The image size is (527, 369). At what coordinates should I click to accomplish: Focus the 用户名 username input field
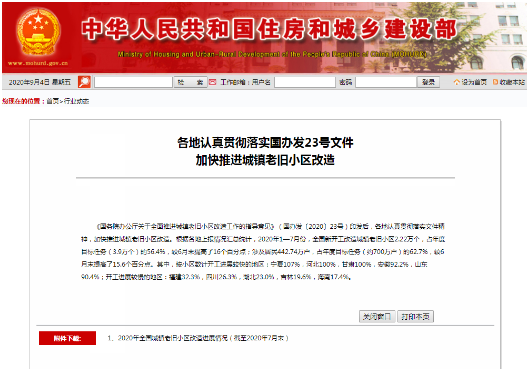[305, 82]
